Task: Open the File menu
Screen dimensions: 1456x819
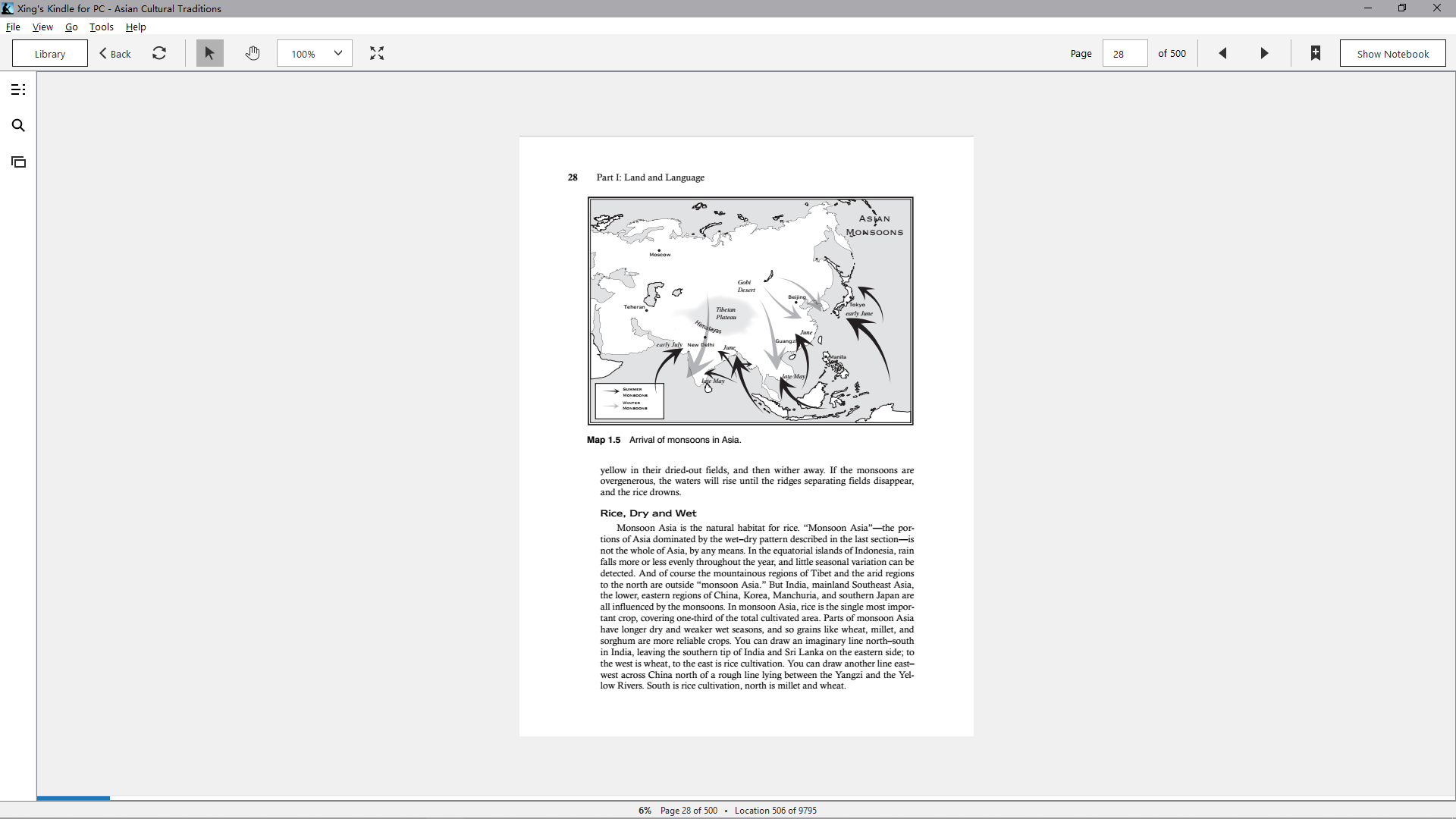Action: (x=13, y=27)
